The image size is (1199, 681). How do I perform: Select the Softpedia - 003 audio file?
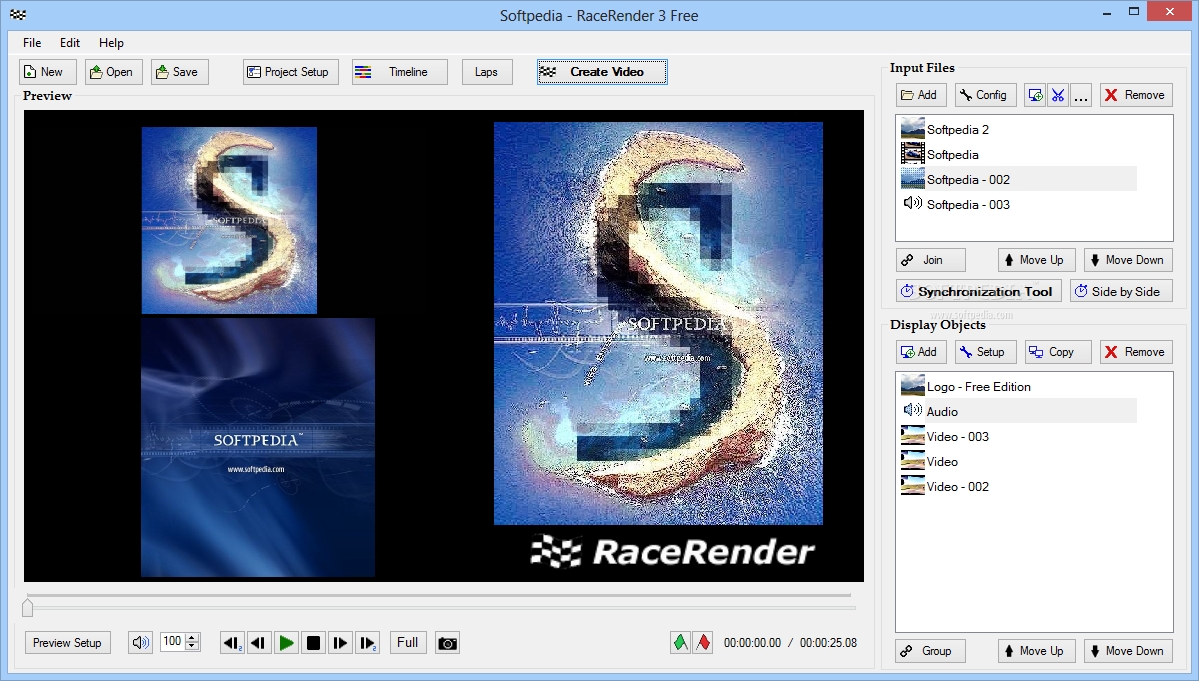(1019, 205)
